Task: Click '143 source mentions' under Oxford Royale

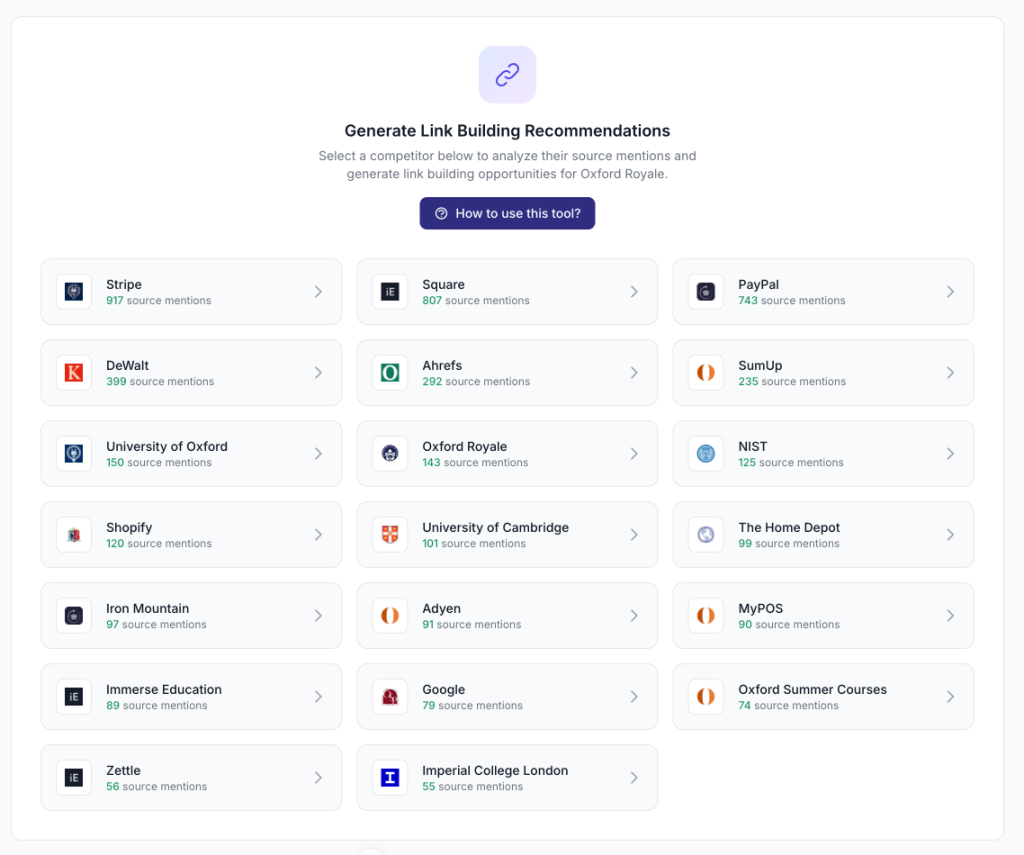Action: click(x=475, y=462)
